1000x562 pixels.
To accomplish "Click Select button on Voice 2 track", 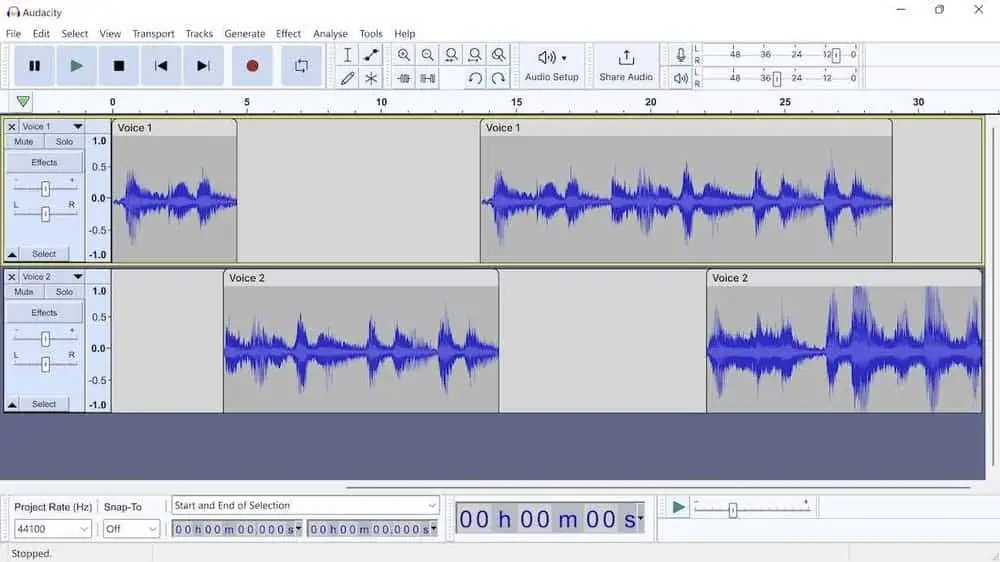I will click(44, 404).
